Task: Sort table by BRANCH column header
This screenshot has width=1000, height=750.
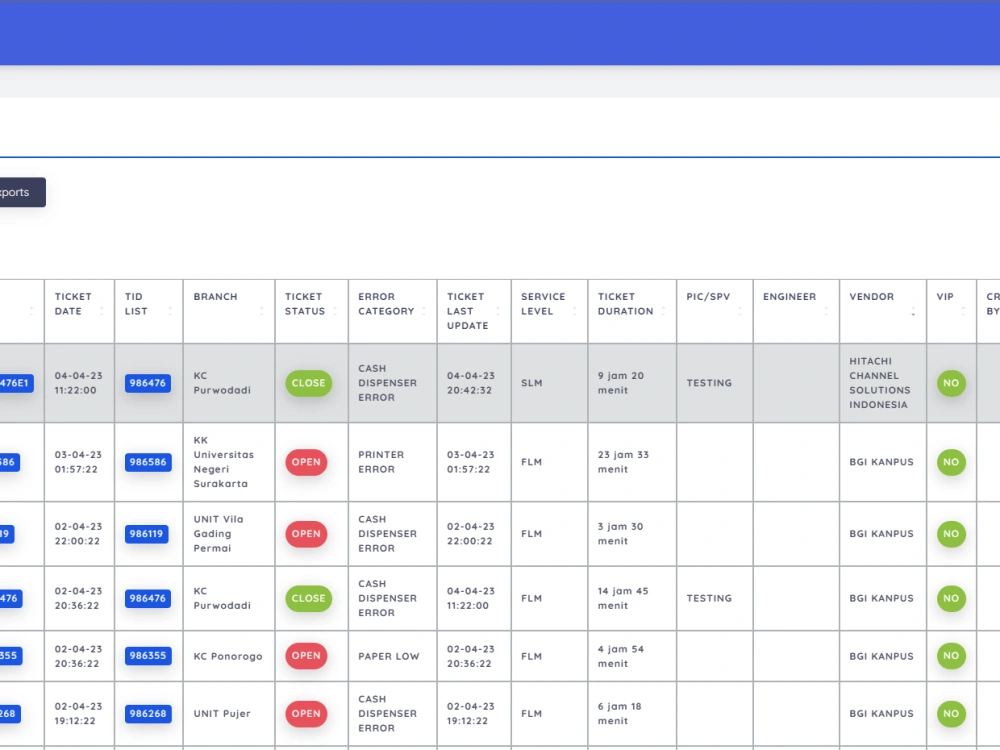Action: (x=229, y=311)
